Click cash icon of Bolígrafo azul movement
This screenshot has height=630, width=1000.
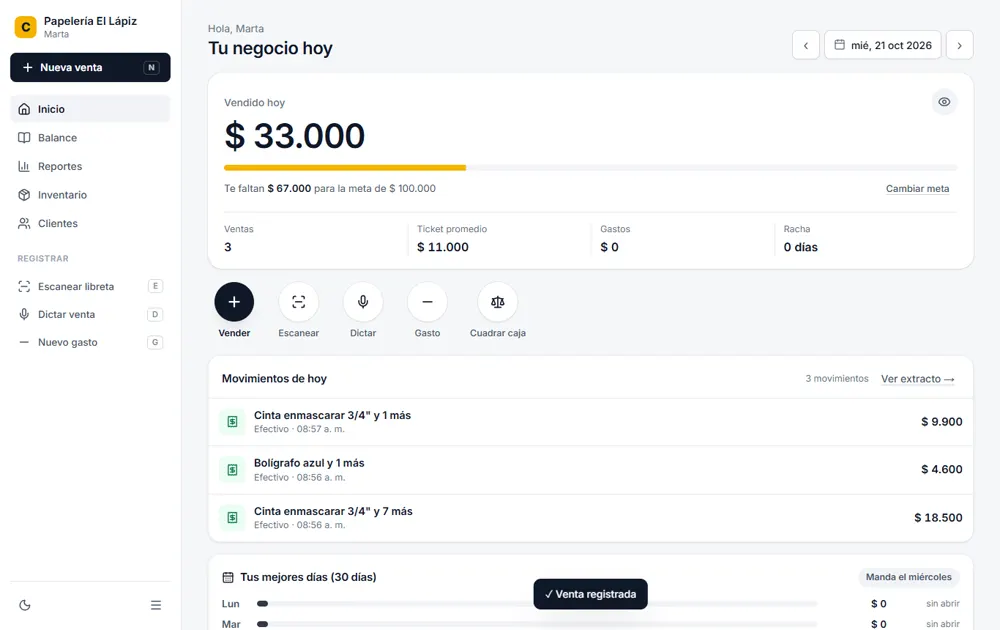pyautogui.click(x=232, y=469)
